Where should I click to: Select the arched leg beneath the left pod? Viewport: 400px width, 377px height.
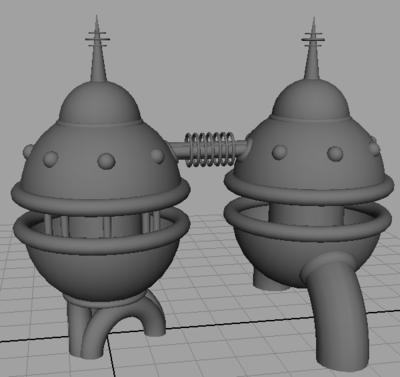123,320
